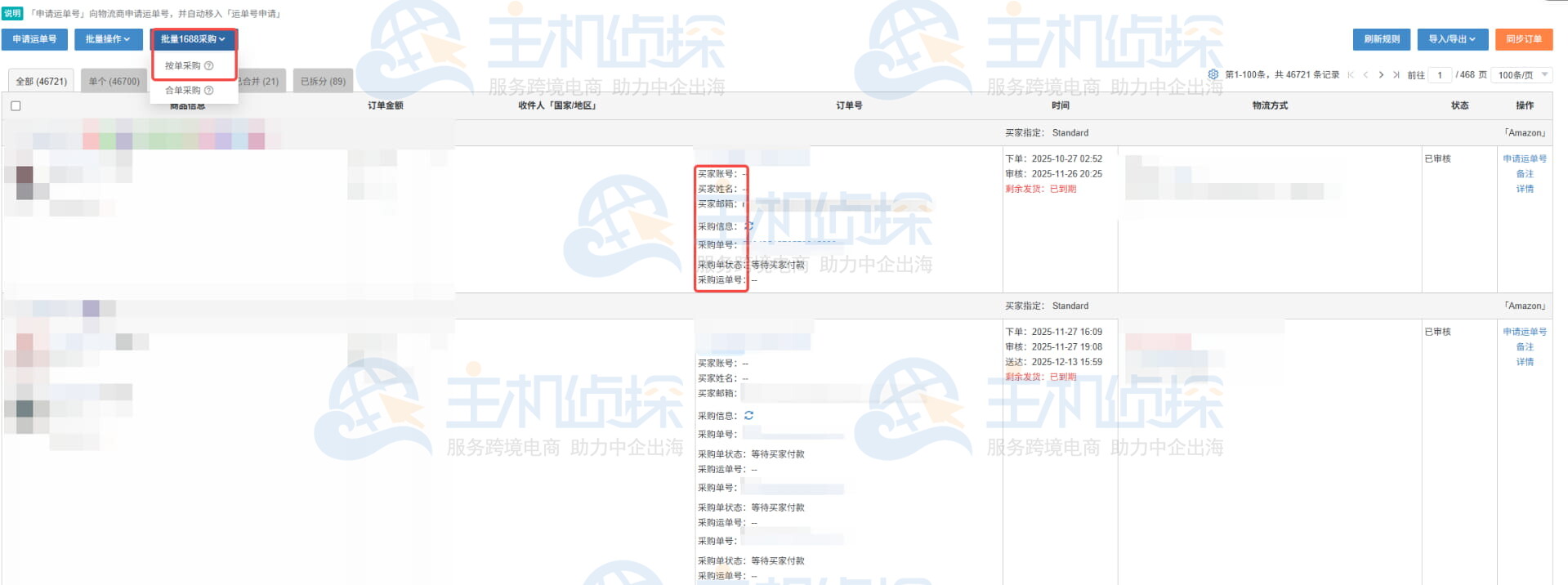Advance to the next page arrow
This screenshot has width=1568, height=585.
1381,75
